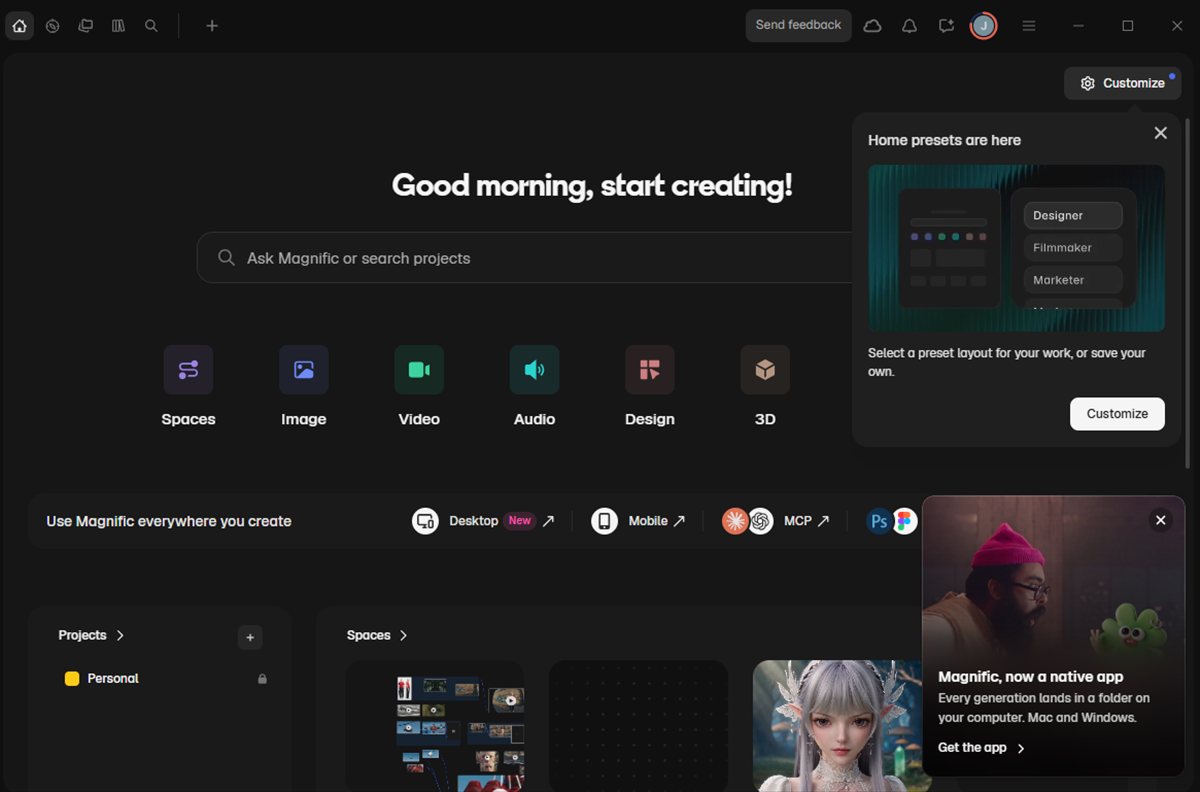Open the AI chat sparkle bubble icon

pyautogui.click(x=946, y=26)
